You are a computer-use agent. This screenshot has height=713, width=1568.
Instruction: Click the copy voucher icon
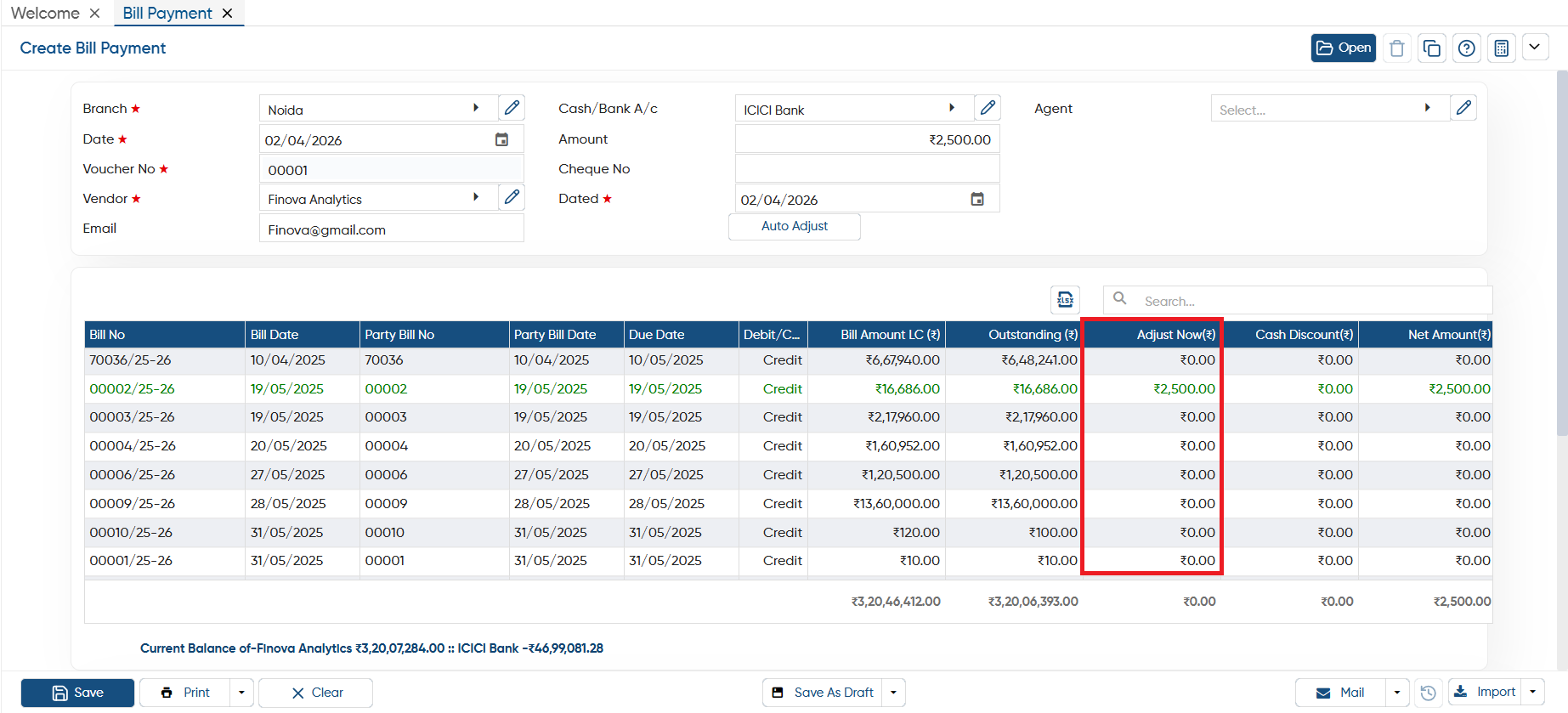click(1431, 48)
